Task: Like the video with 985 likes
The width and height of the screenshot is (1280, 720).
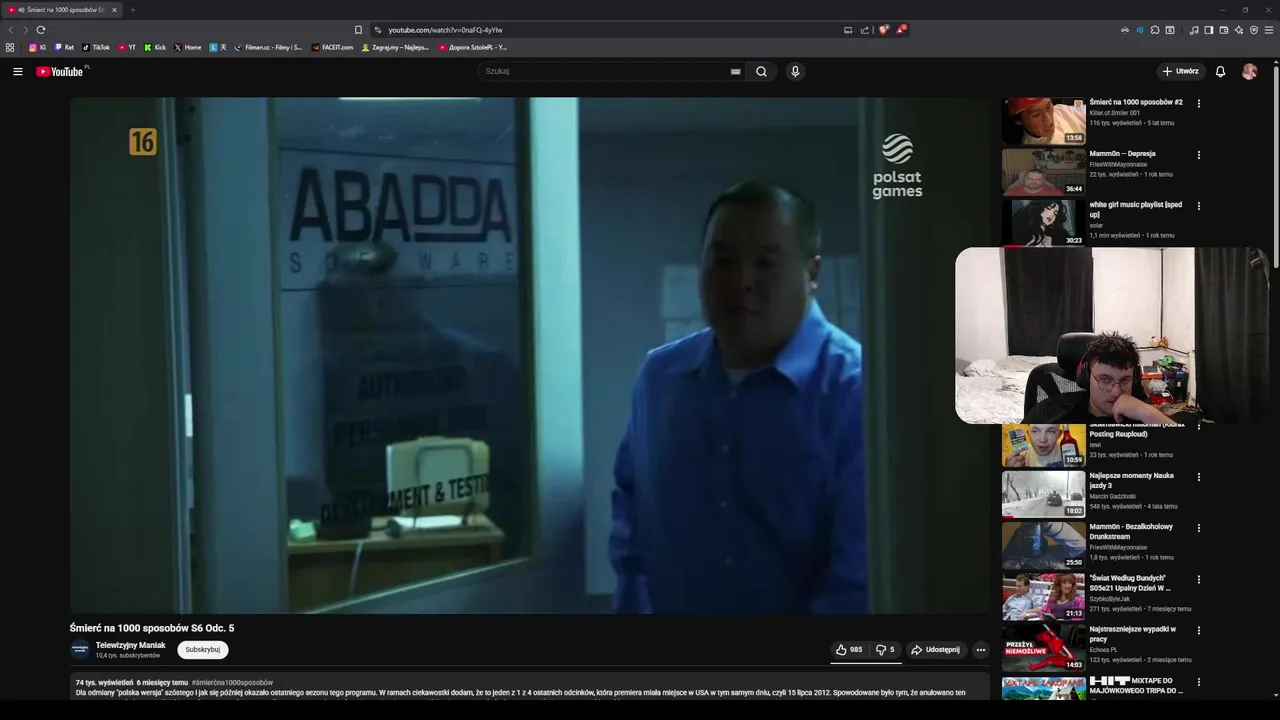Action: pyautogui.click(x=849, y=649)
